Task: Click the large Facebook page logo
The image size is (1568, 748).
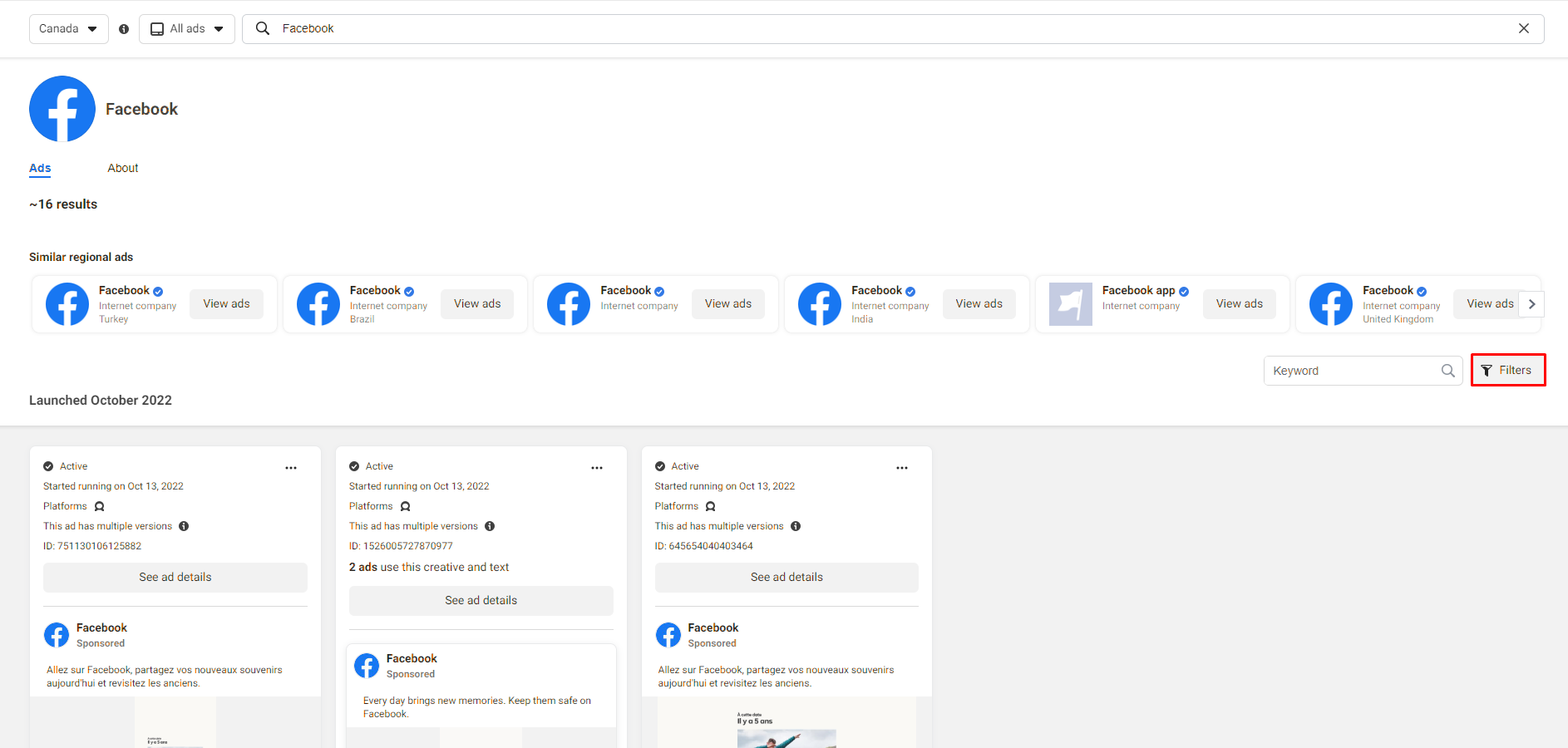Action: (x=62, y=109)
